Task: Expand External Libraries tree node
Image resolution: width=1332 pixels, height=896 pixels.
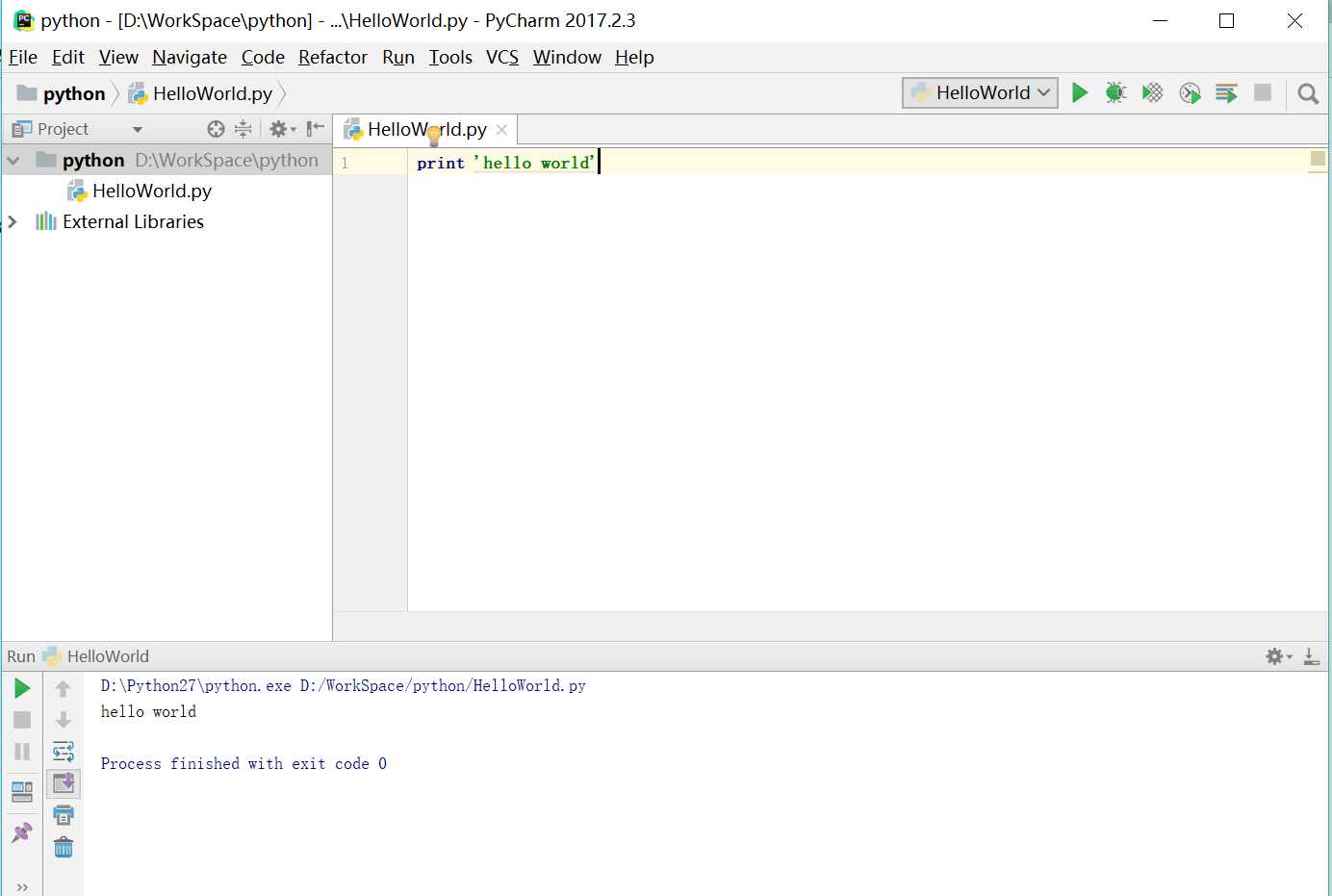Action: (13, 222)
